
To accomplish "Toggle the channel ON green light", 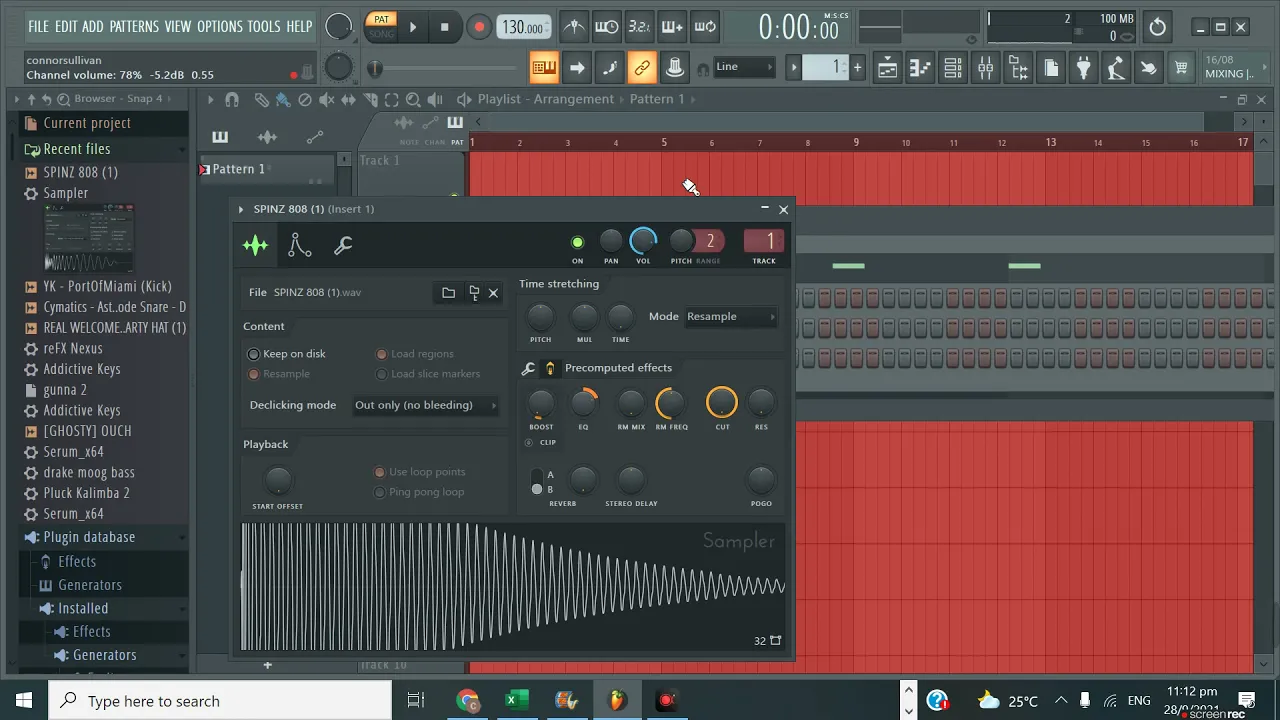I will [x=577, y=242].
